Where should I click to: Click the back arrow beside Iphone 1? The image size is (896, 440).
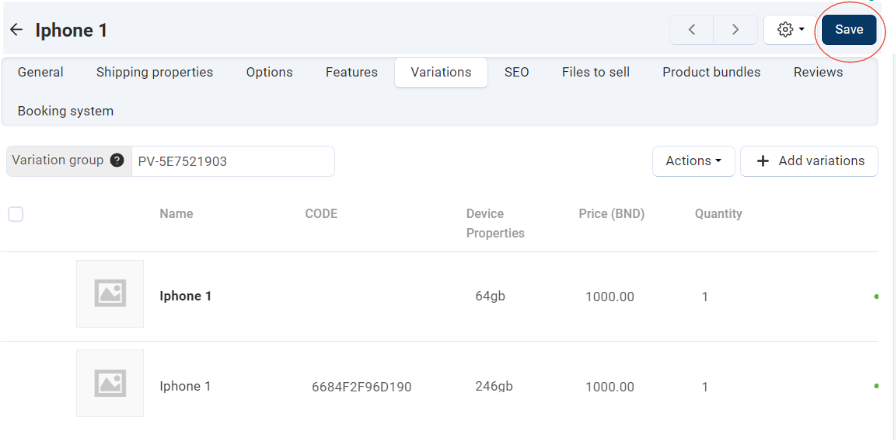pos(16,30)
